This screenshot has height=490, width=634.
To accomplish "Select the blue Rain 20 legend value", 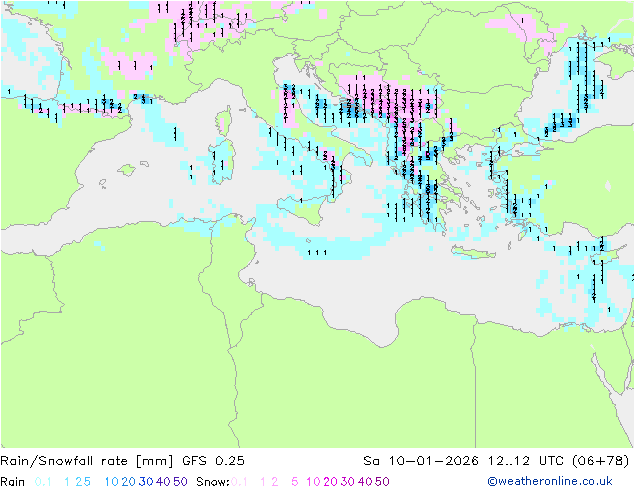I will (128, 482).
